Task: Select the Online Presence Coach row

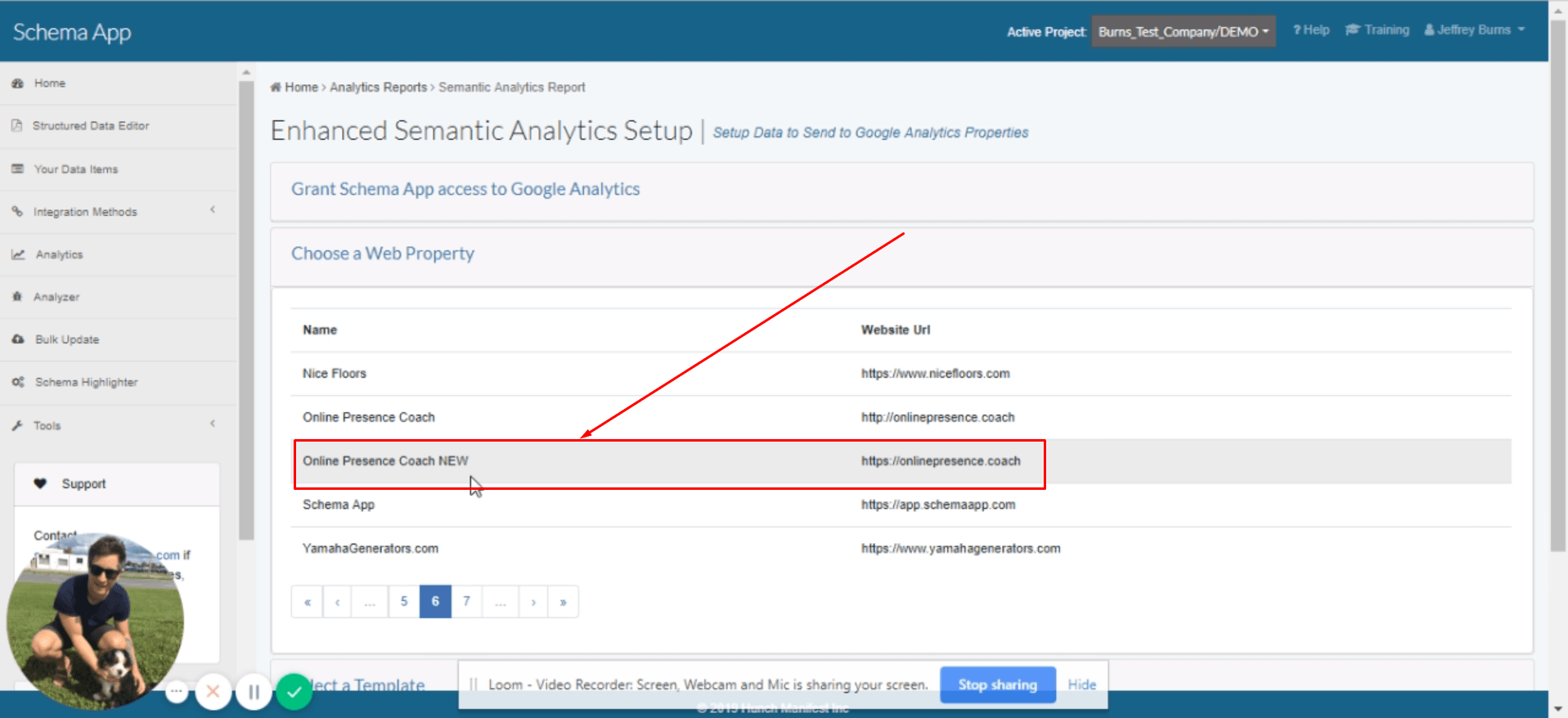Action: pos(901,417)
